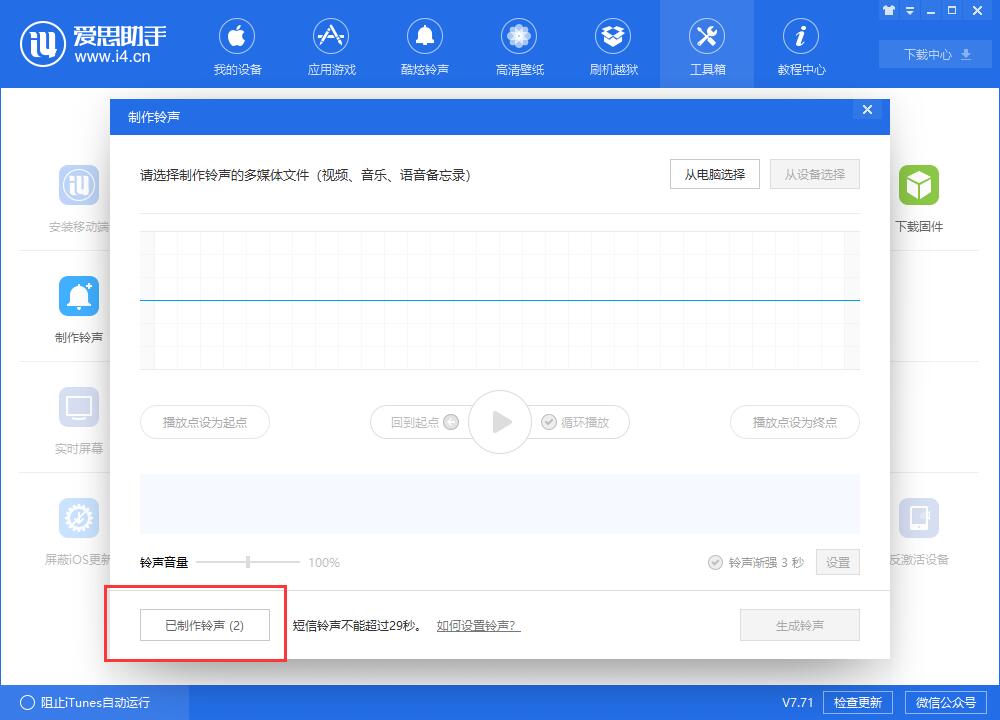Open the 如何设置铃声 help link

point(477,625)
